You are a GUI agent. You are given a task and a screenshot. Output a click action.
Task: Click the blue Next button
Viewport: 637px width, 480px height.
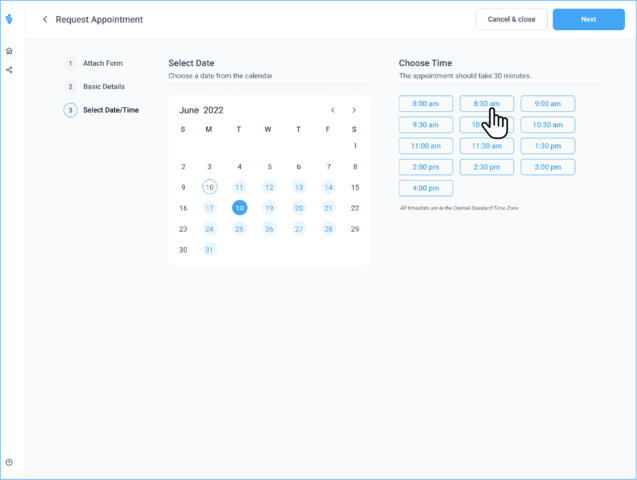pyautogui.click(x=588, y=19)
